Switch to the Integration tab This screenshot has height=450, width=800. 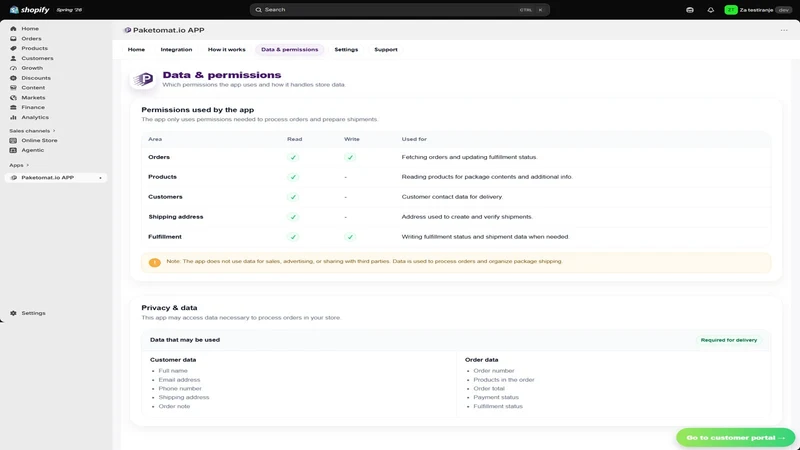(x=177, y=49)
